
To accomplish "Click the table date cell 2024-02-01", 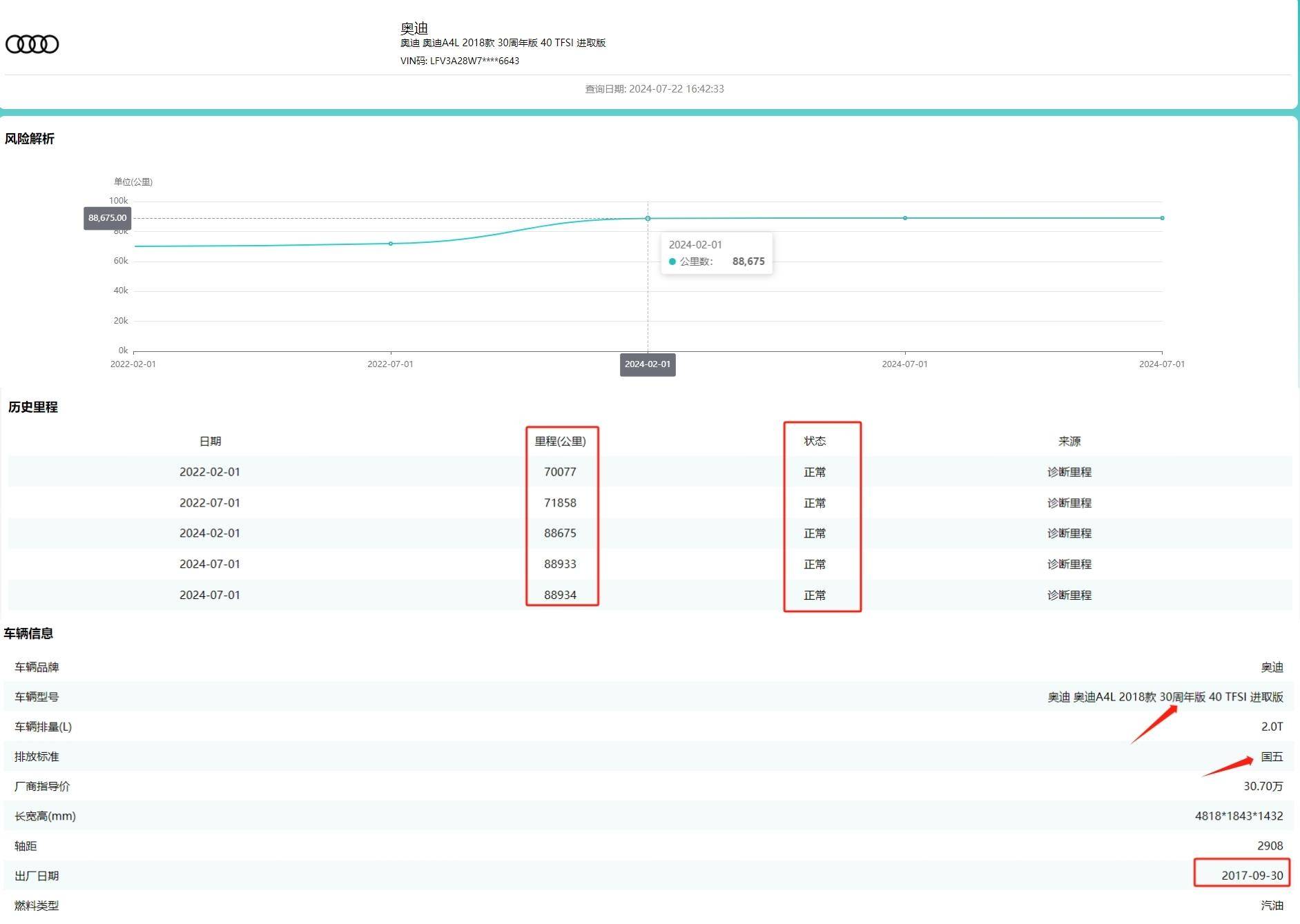I will pyautogui.click(x=210, y=533).
